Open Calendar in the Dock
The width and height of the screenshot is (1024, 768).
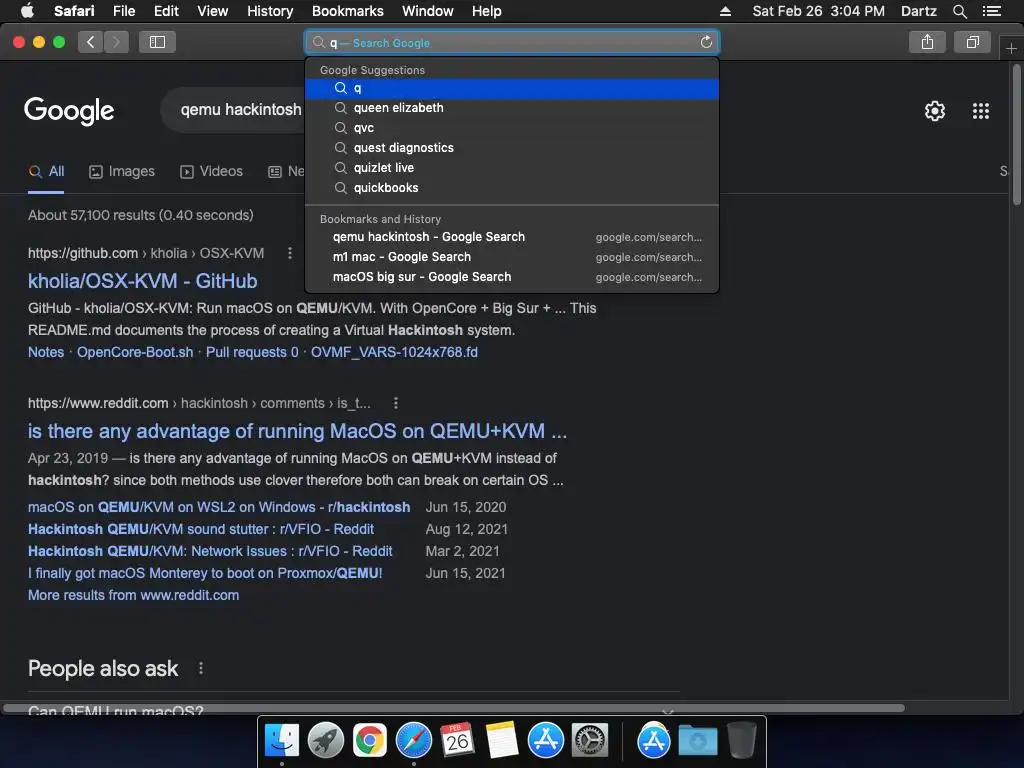click(457, 741)
